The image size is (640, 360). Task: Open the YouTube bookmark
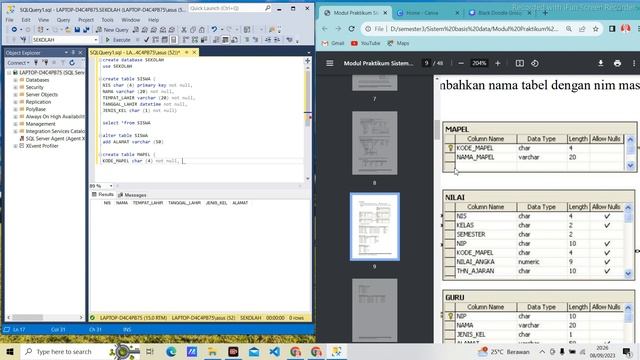tap(366, 43)
